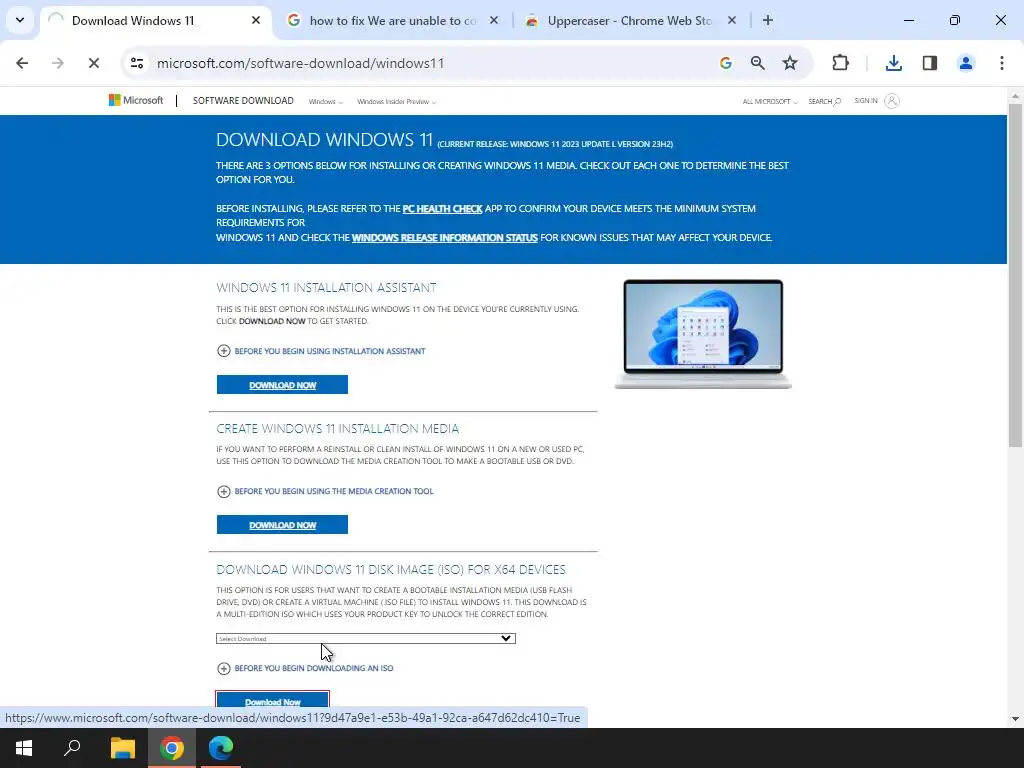Open site information icon in address bar
This screenshot has width=1024, height=768.
137,63
